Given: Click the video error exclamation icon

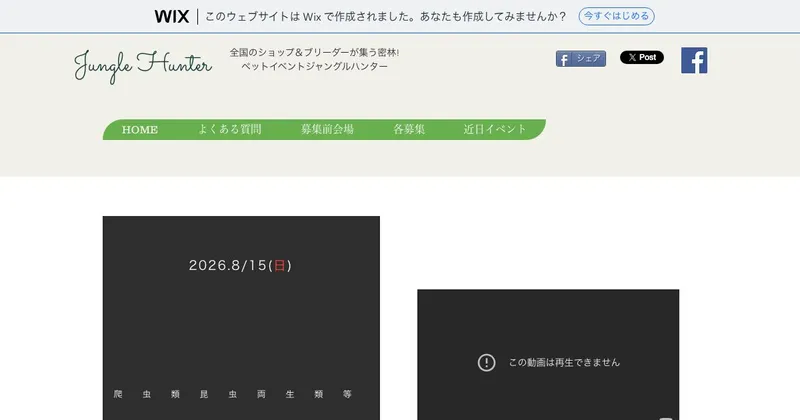Looking at the screenshot, I should [486, 362].
